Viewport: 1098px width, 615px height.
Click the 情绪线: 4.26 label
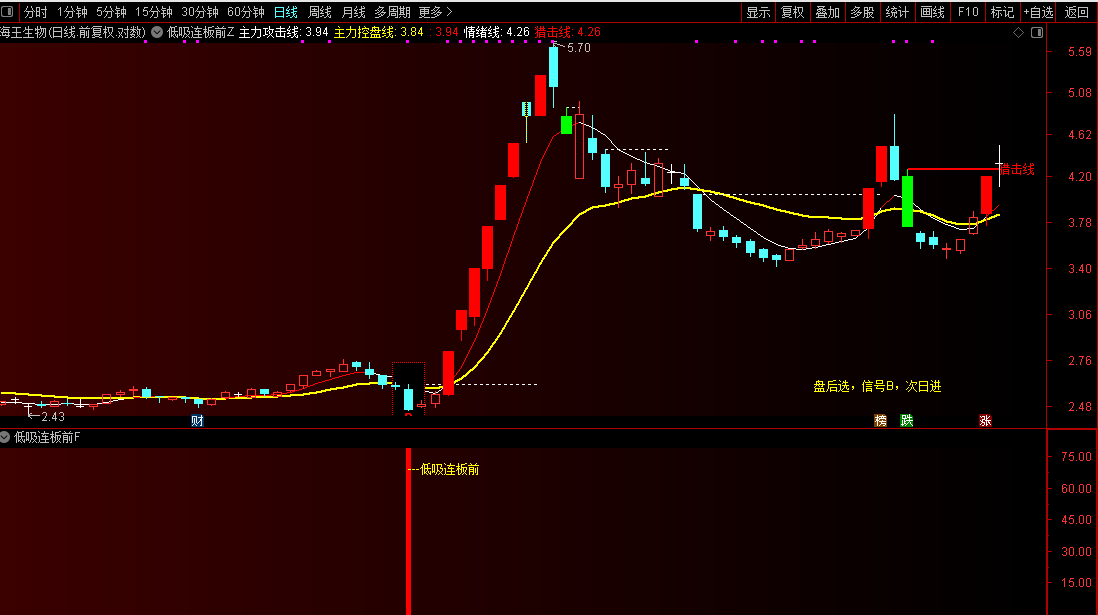point(496,32)
